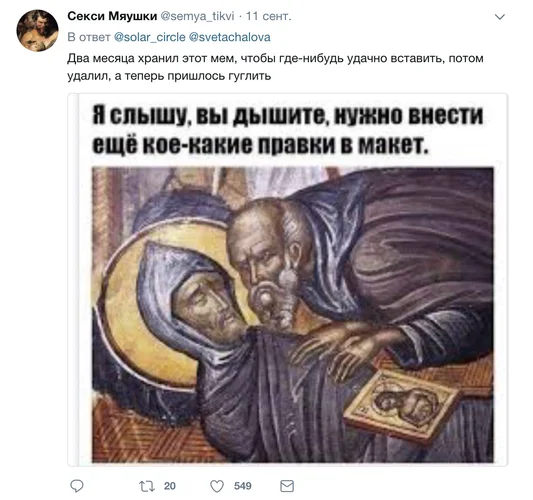Click the В ответ reply label
Screen dimensions: 533x500
coord(89,37)
